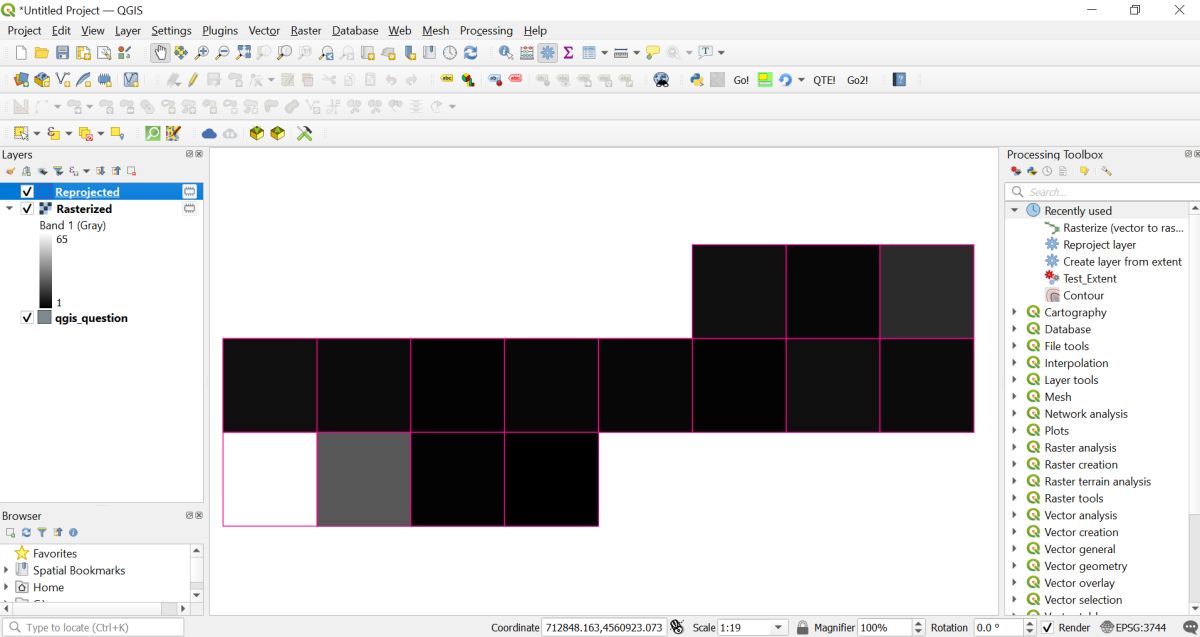Open the Project menu
1200x637 pixels.
tap(25, 31)
